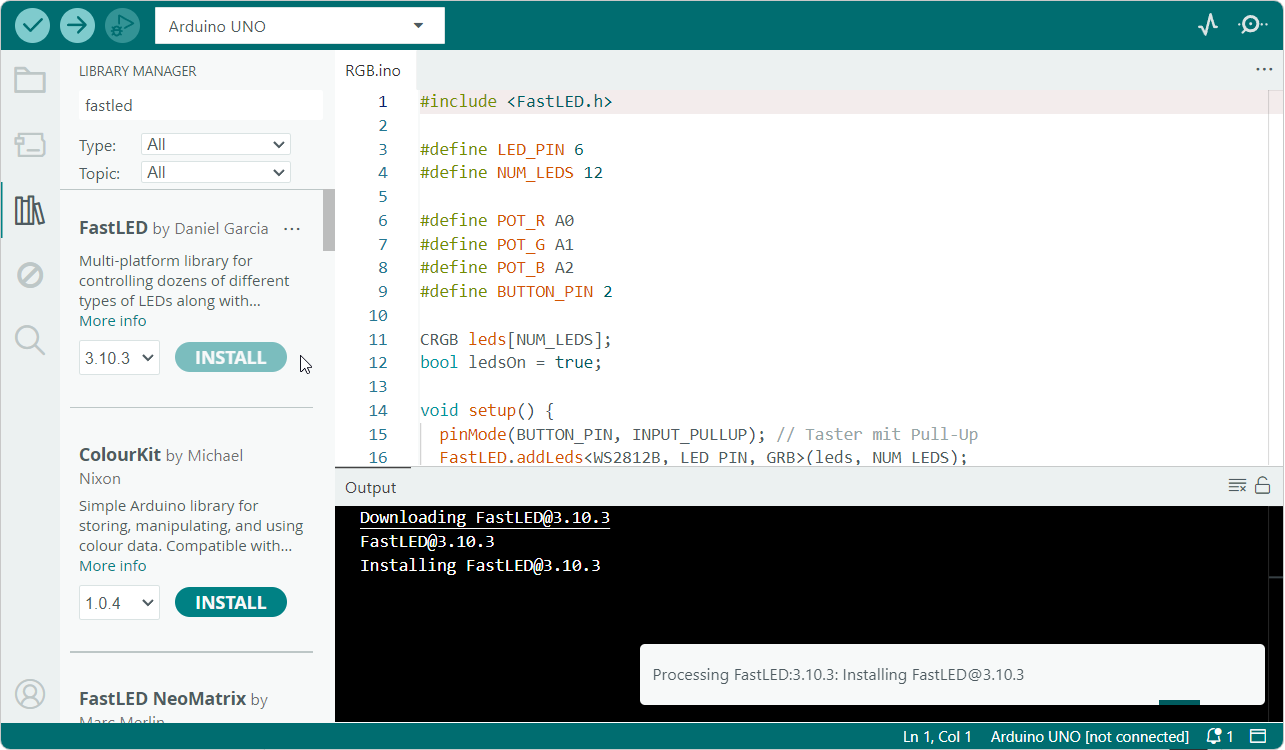Open the Serial Monitor icon
This screenshot has width=1285, height=750.
[x=1252, y=25]
